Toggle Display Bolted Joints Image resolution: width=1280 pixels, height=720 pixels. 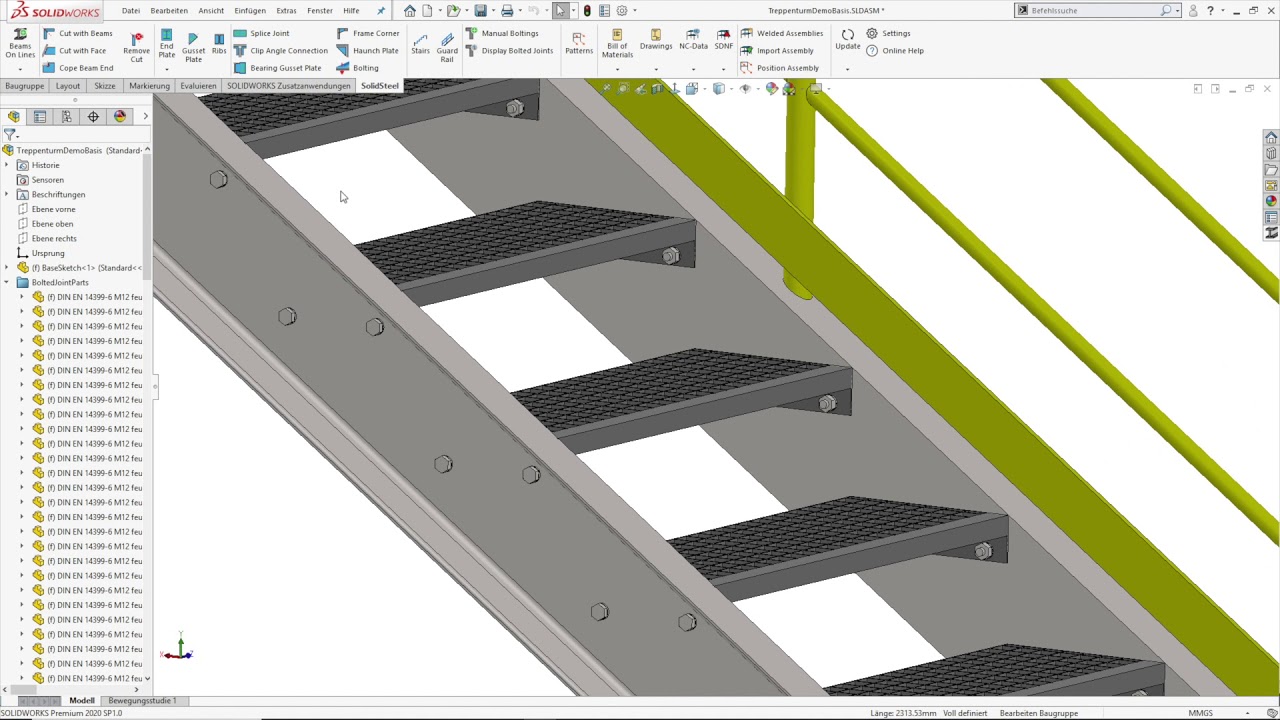[x=509, y=50]
